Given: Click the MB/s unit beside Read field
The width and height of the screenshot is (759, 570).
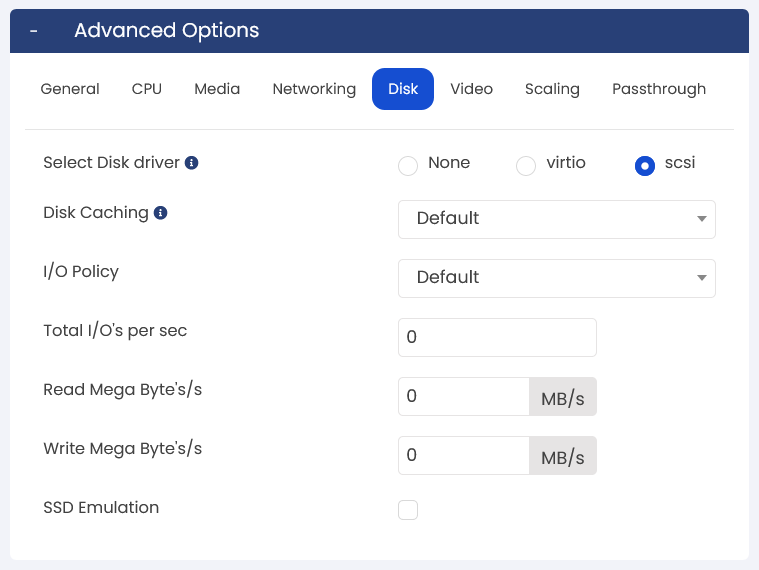Looking at the screenshot, I should (x=563, y=397).
